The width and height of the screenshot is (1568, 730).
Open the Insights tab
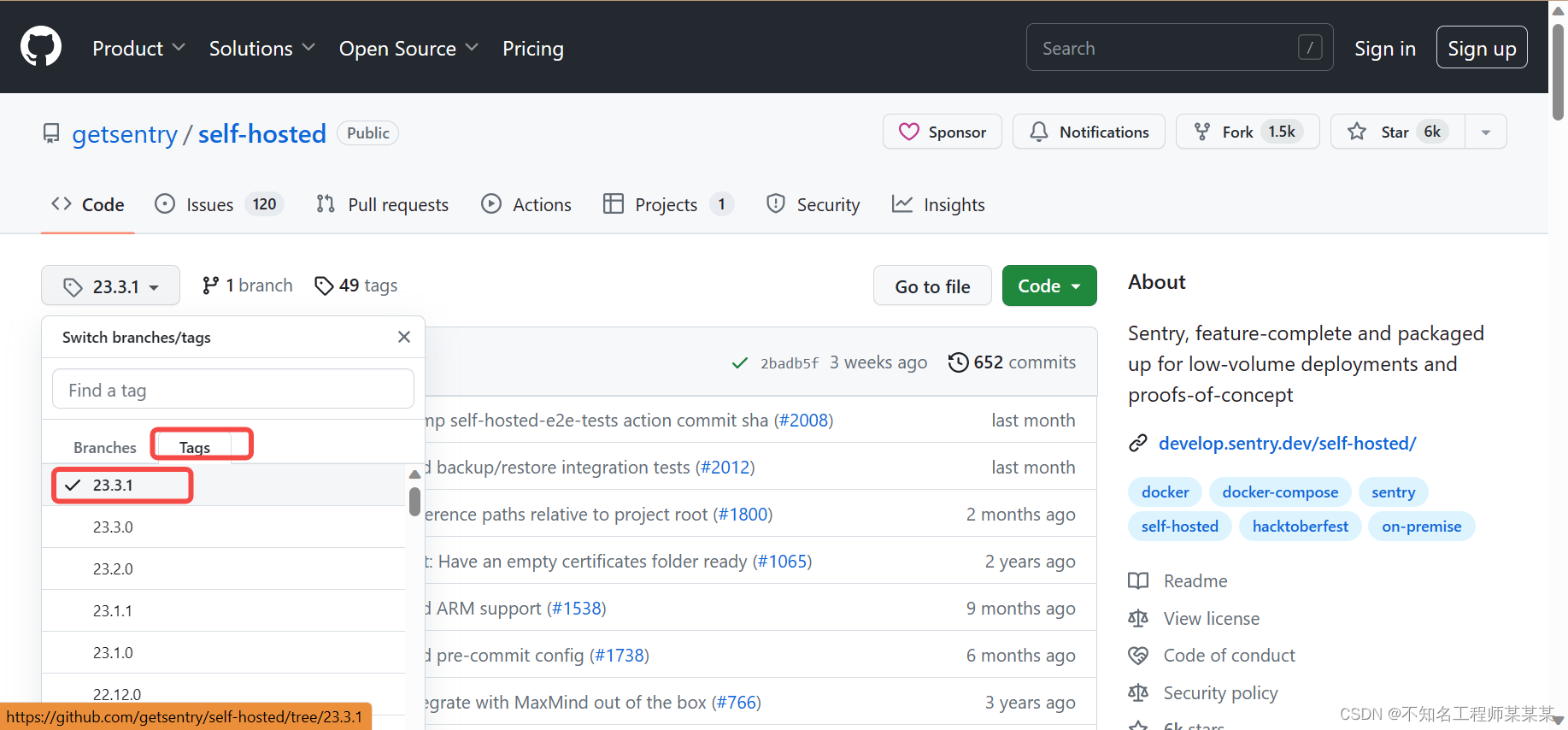[x=938, y=204]
